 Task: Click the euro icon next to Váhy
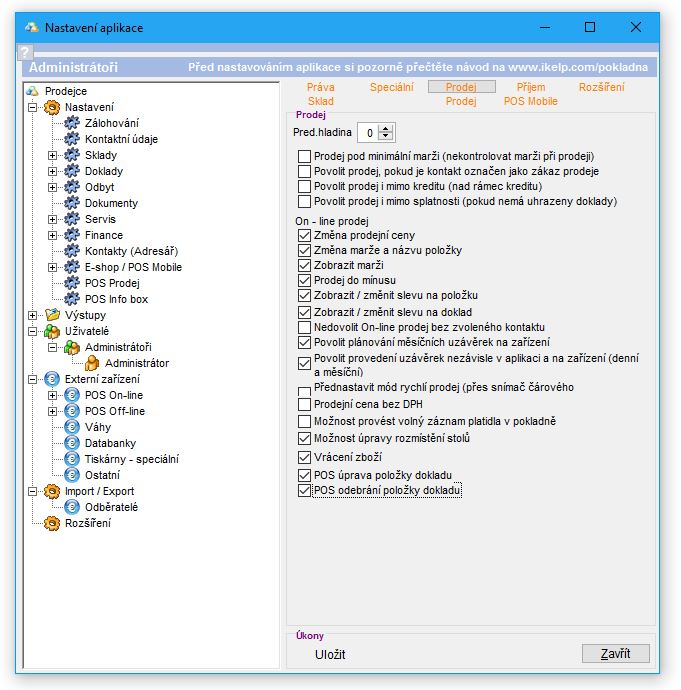click(72, 427)
